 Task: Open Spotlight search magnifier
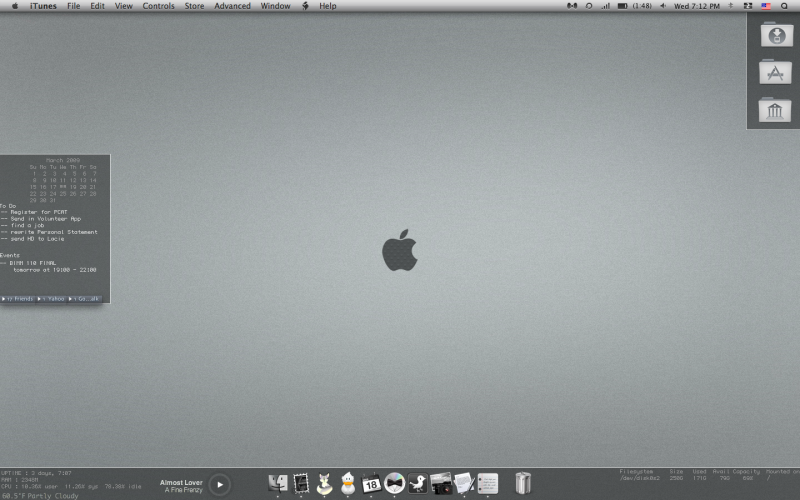tap(784, 6)
